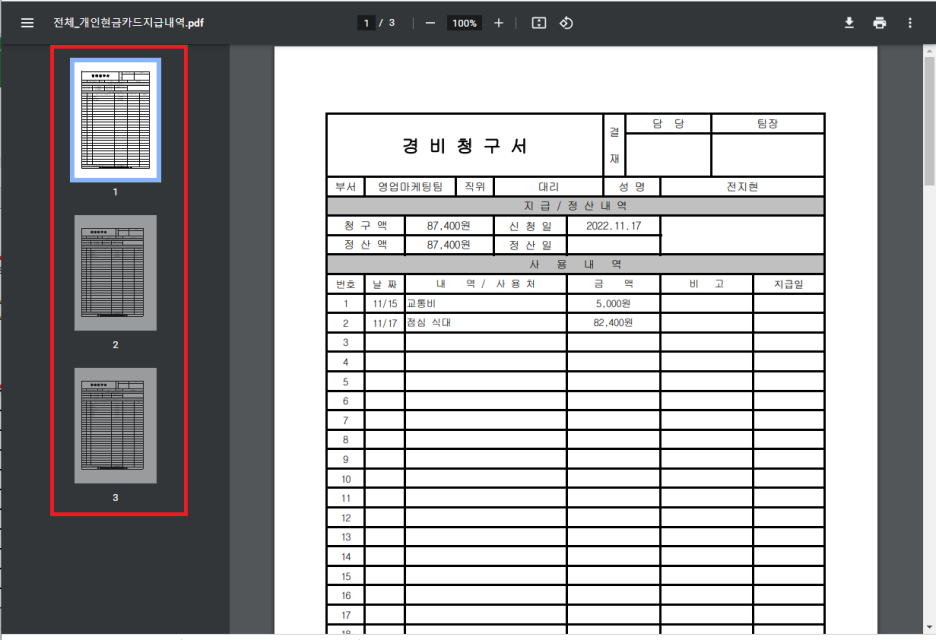This screenshot has height=640, width=936.
Task: Click the scrollbar up arrow
Action: [929, 51]
